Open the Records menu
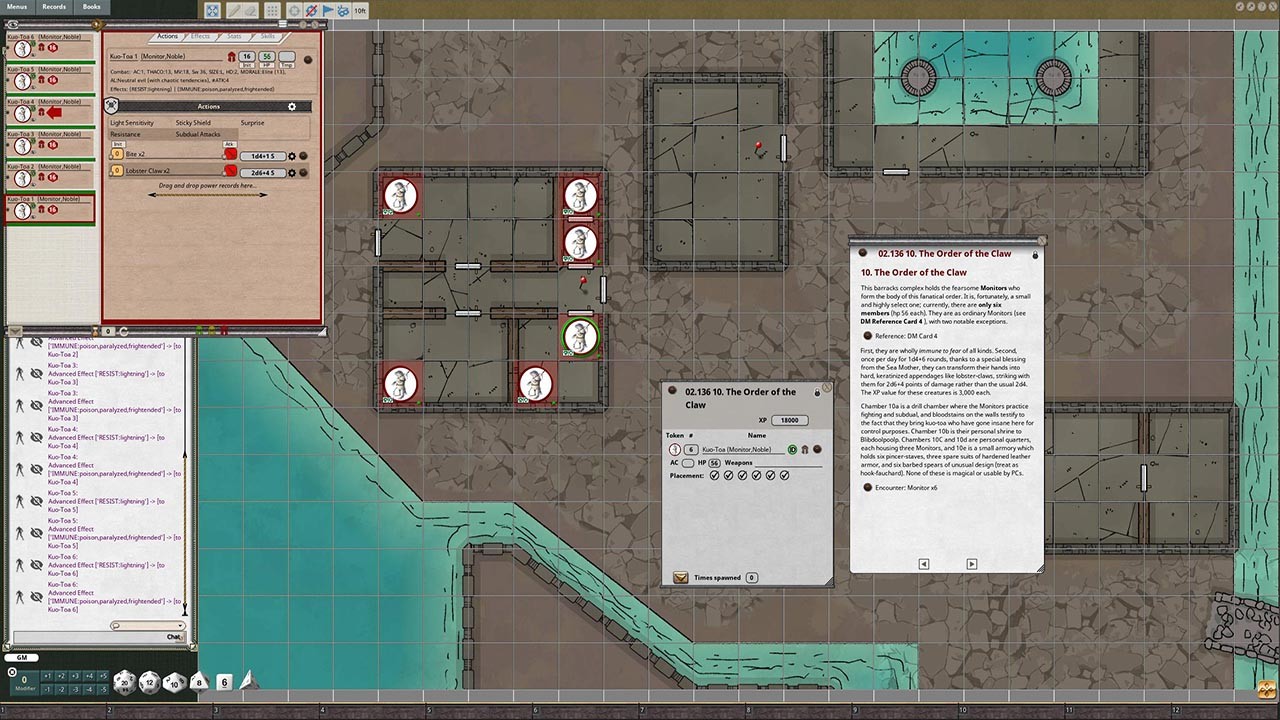The height and width of the screenshot is (720, 1280). click(56, 6)
